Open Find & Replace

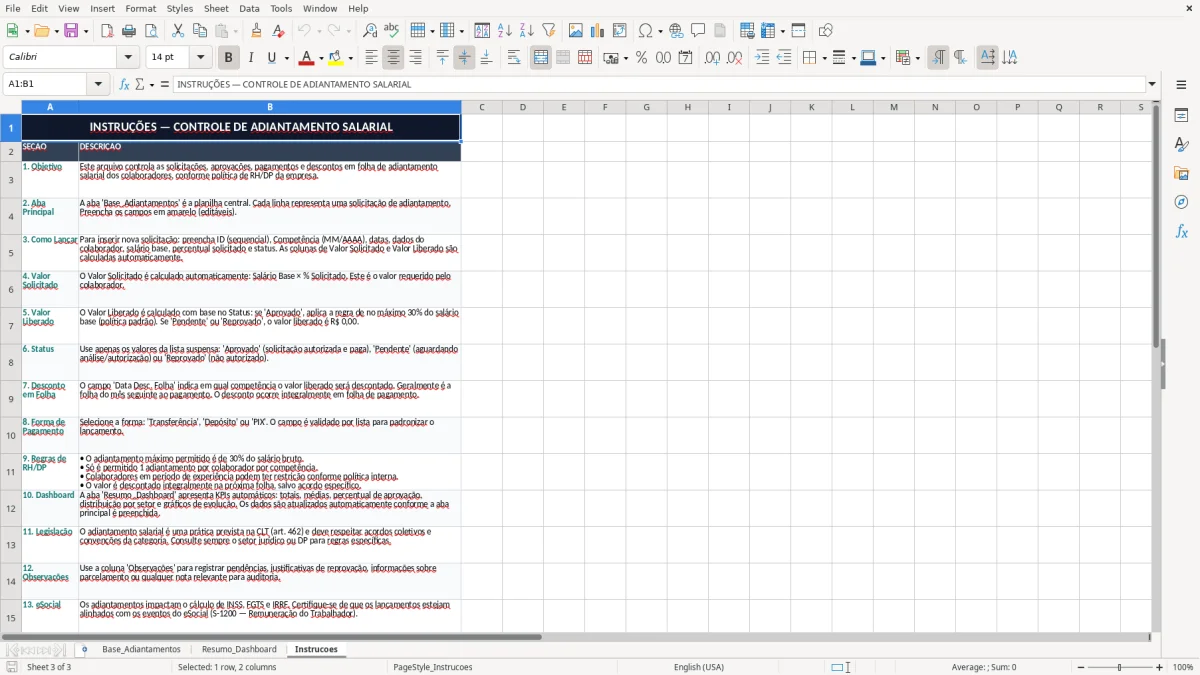pos(370,31)
